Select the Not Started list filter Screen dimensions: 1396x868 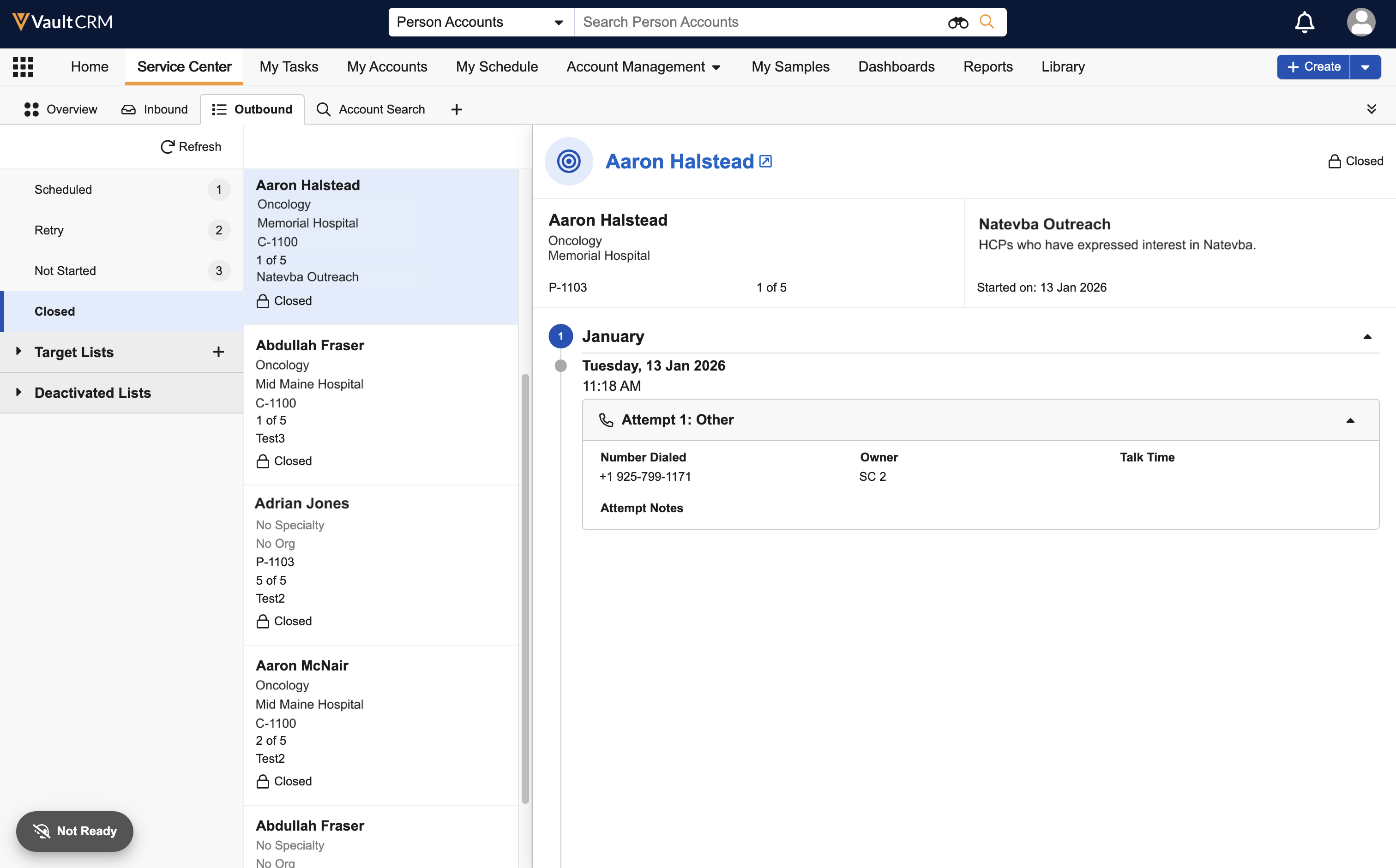pyautogui.click(x=65, y=270)
